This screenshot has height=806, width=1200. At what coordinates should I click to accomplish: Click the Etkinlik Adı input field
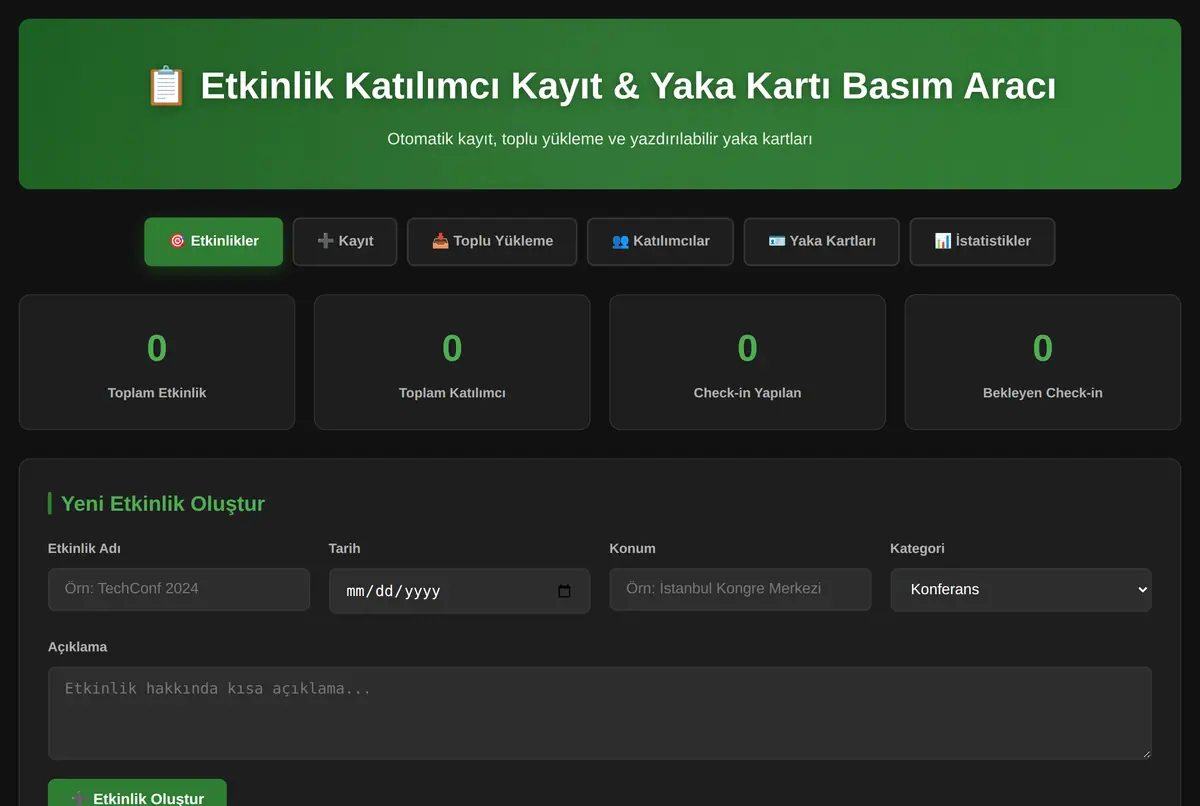[179, 590]
